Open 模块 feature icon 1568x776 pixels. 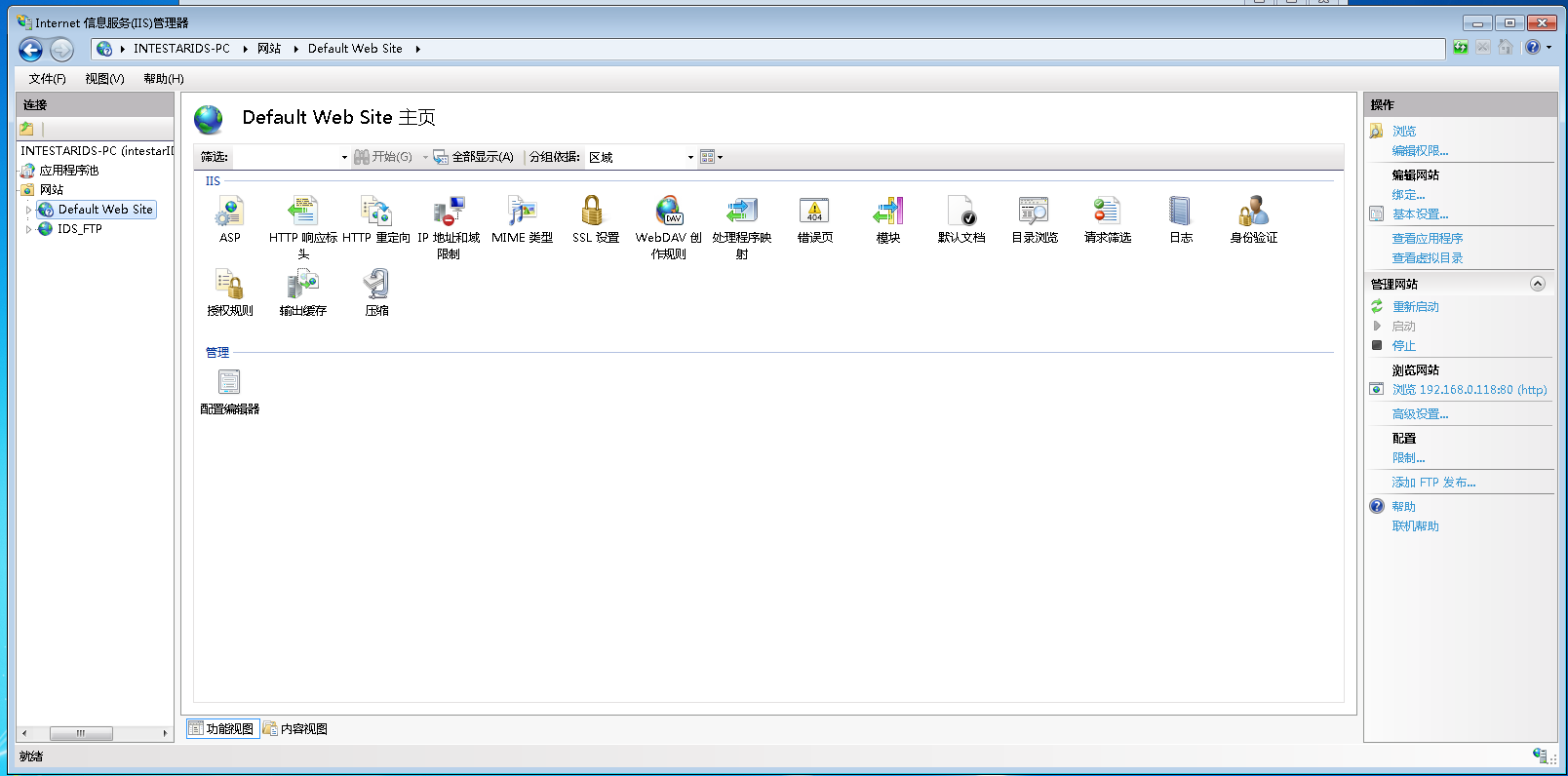click(888, 219)
